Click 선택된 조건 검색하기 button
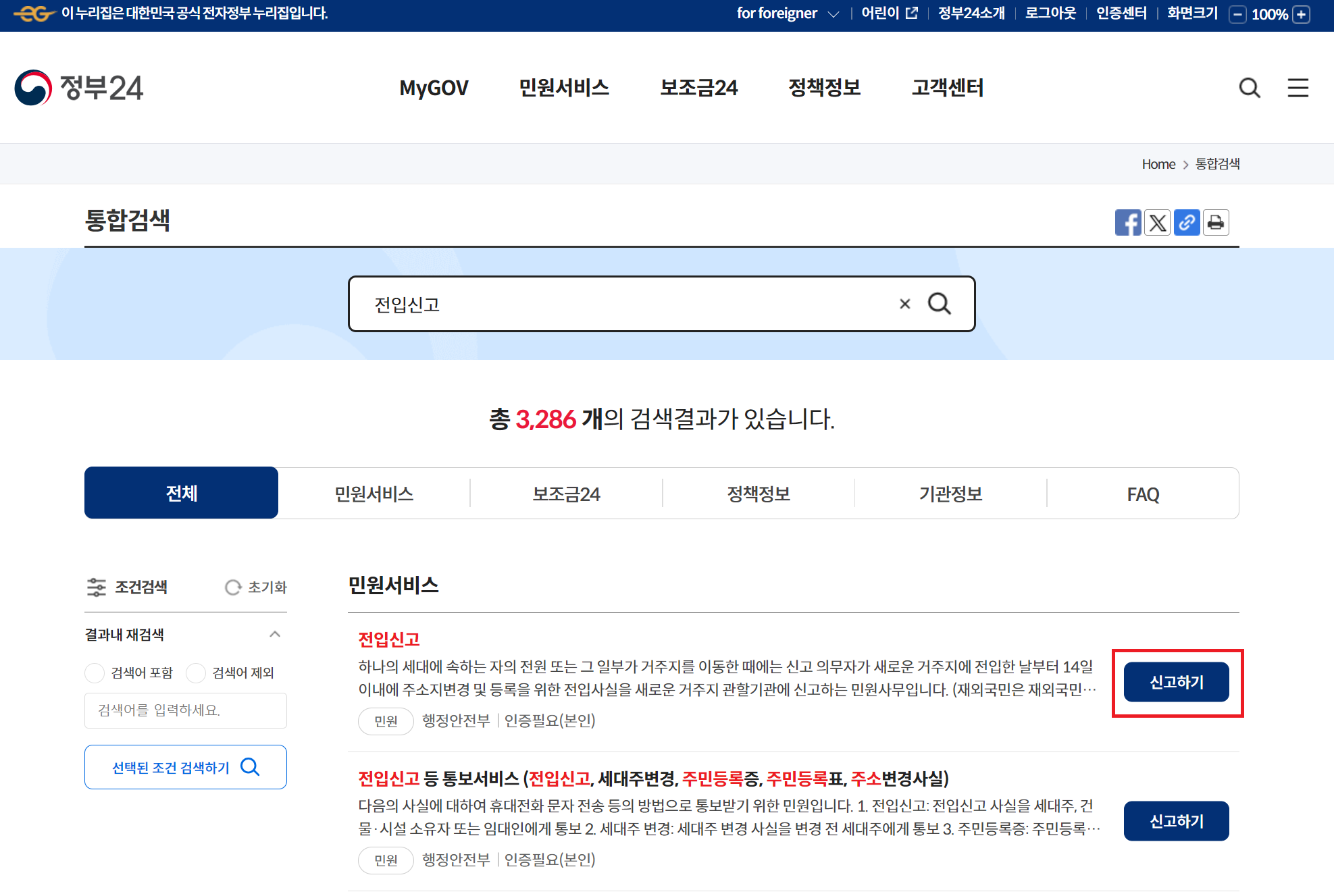Screen dimensions: 1334x896 [x=186, y=767]
